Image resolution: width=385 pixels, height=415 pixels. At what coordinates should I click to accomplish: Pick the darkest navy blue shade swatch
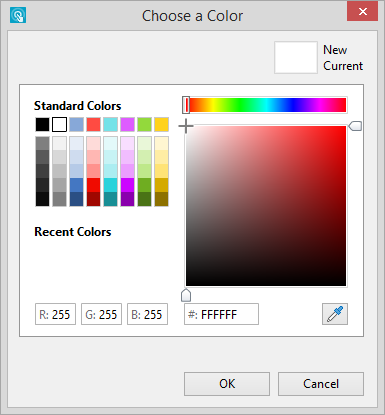click(76, 199)
